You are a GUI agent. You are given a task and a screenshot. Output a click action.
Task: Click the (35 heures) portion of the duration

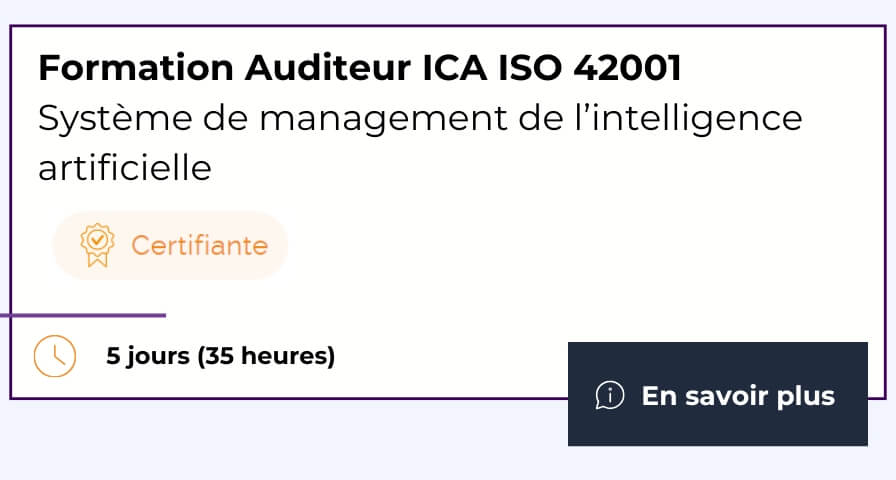[266, 356]
